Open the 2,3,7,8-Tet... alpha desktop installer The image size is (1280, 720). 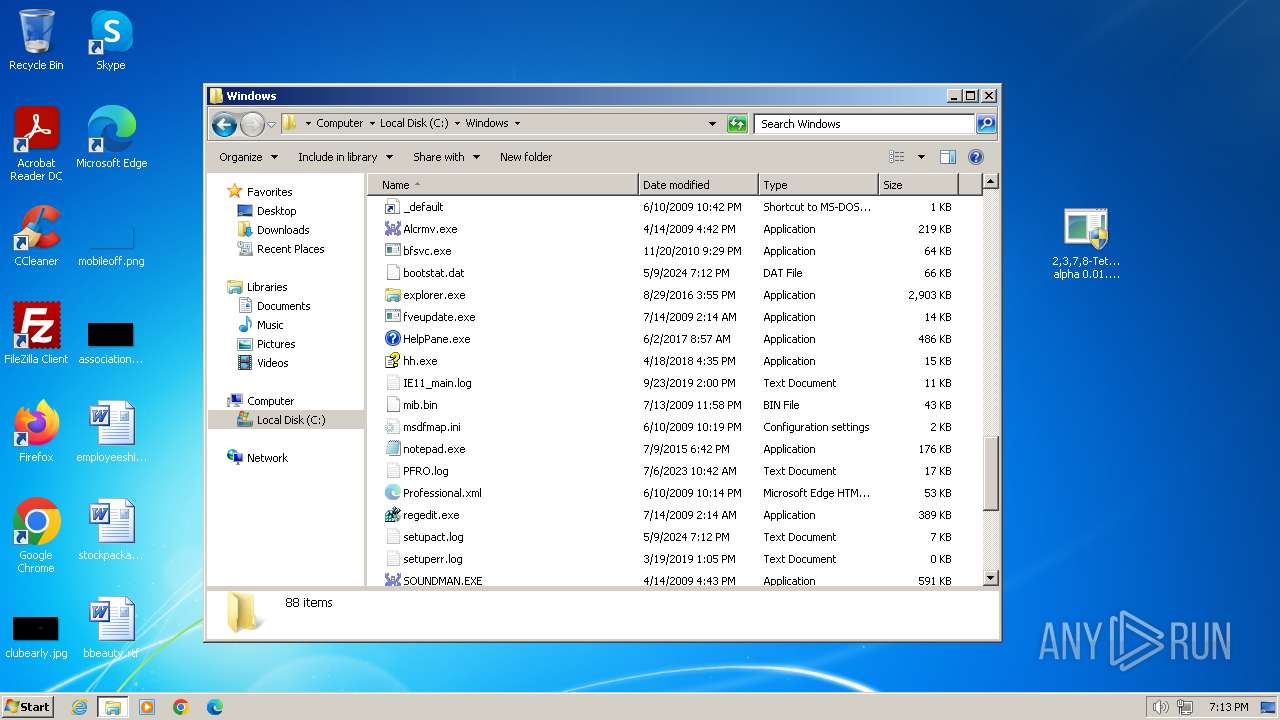[x=1086, y=244]
